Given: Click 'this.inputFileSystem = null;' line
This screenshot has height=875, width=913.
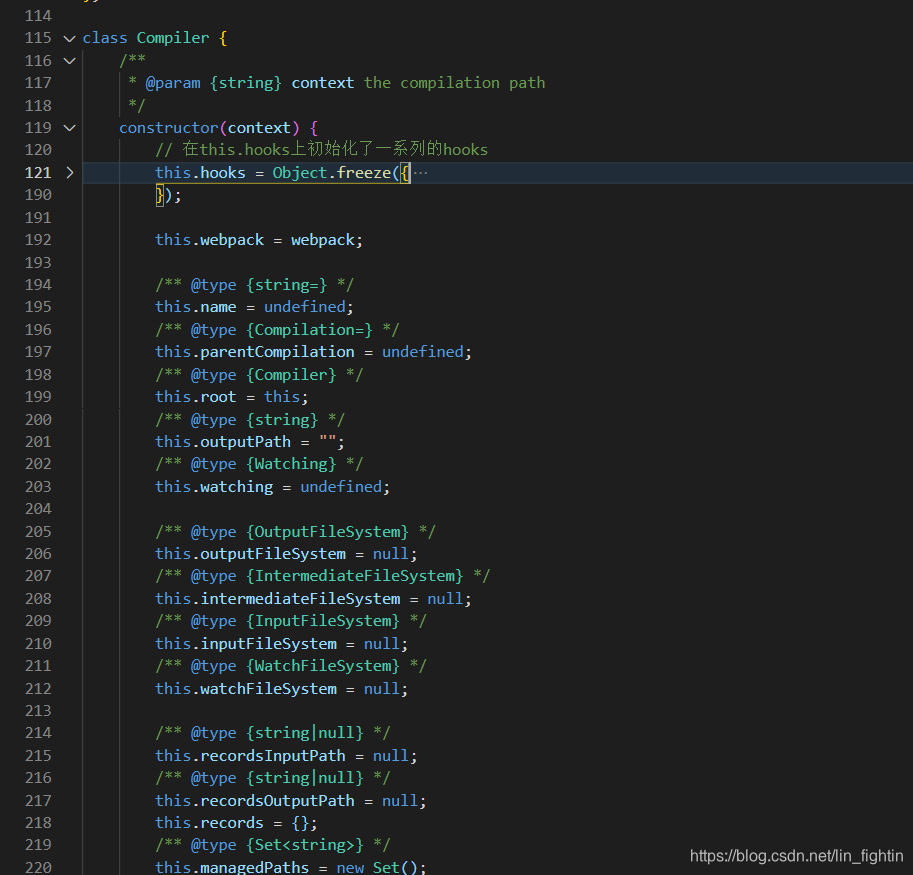Looking at the screenshot, I should click(281, 643).
